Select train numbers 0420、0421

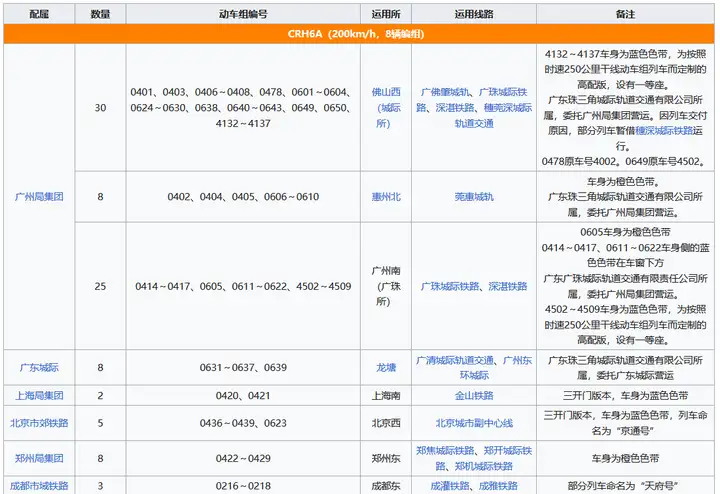pos(243,395)
